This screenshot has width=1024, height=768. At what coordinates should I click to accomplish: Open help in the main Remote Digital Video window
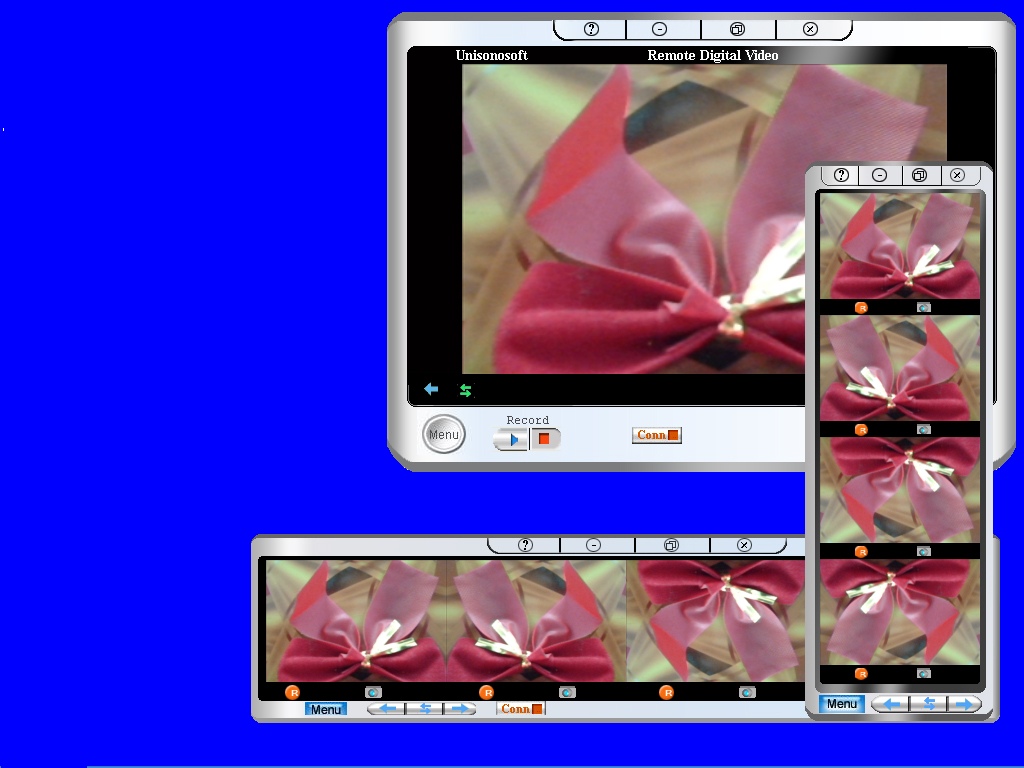(x=590, y=29)
